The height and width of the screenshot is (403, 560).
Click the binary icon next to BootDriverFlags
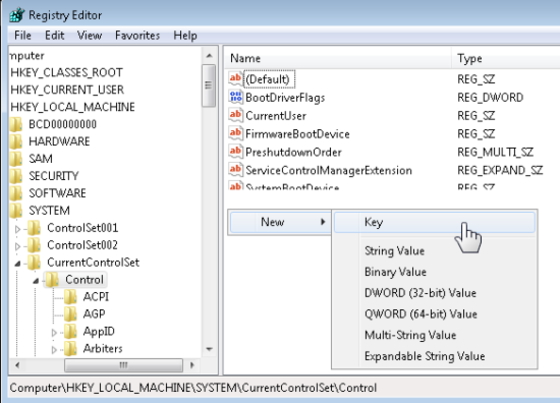pos(235,97)
